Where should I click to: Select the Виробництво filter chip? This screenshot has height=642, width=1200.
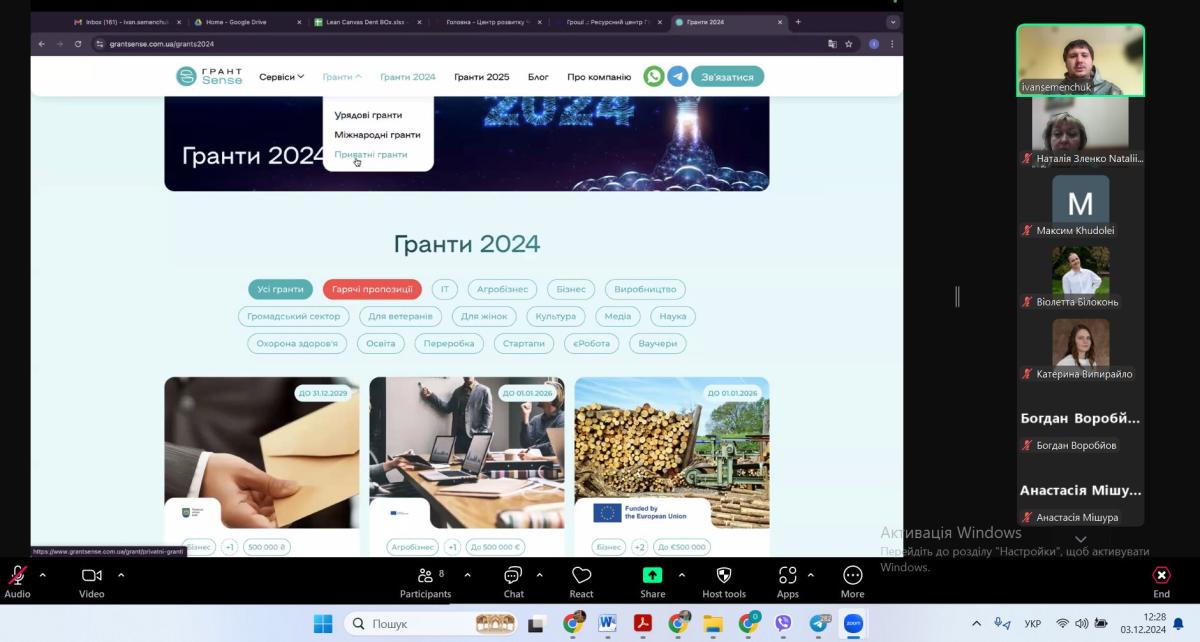[x=645, y=289]
